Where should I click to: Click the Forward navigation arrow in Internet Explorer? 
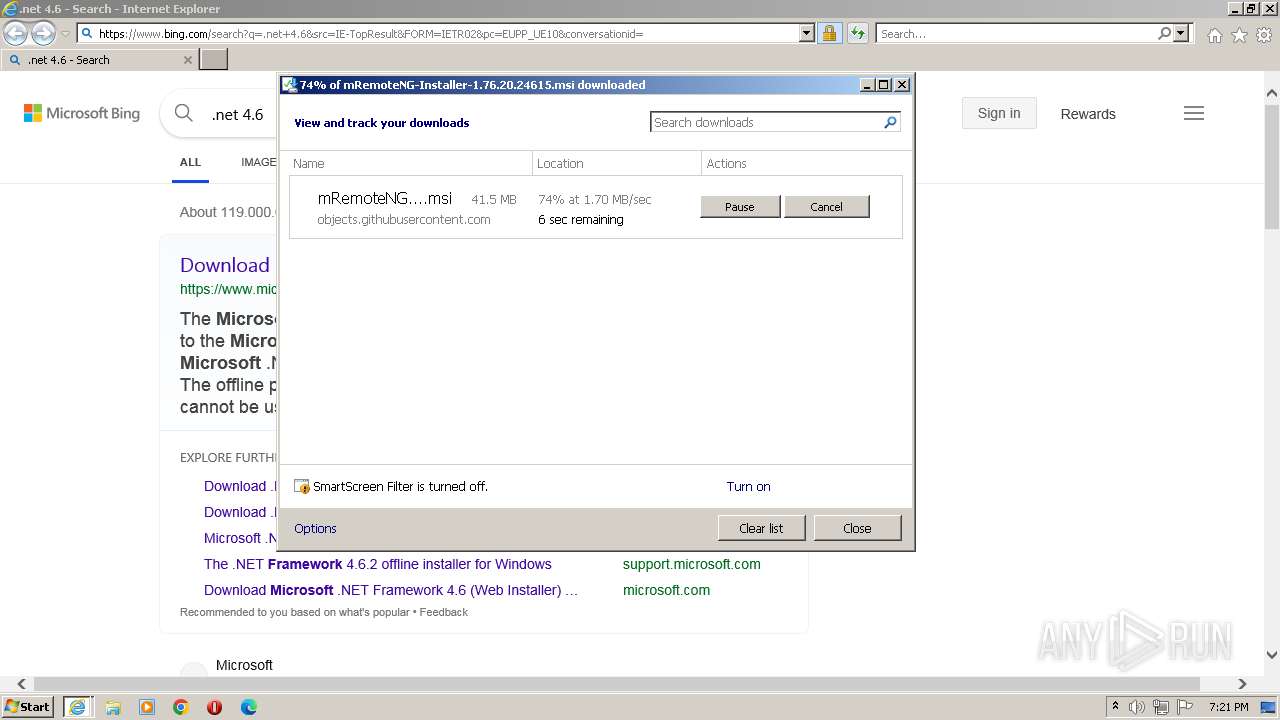43,33
